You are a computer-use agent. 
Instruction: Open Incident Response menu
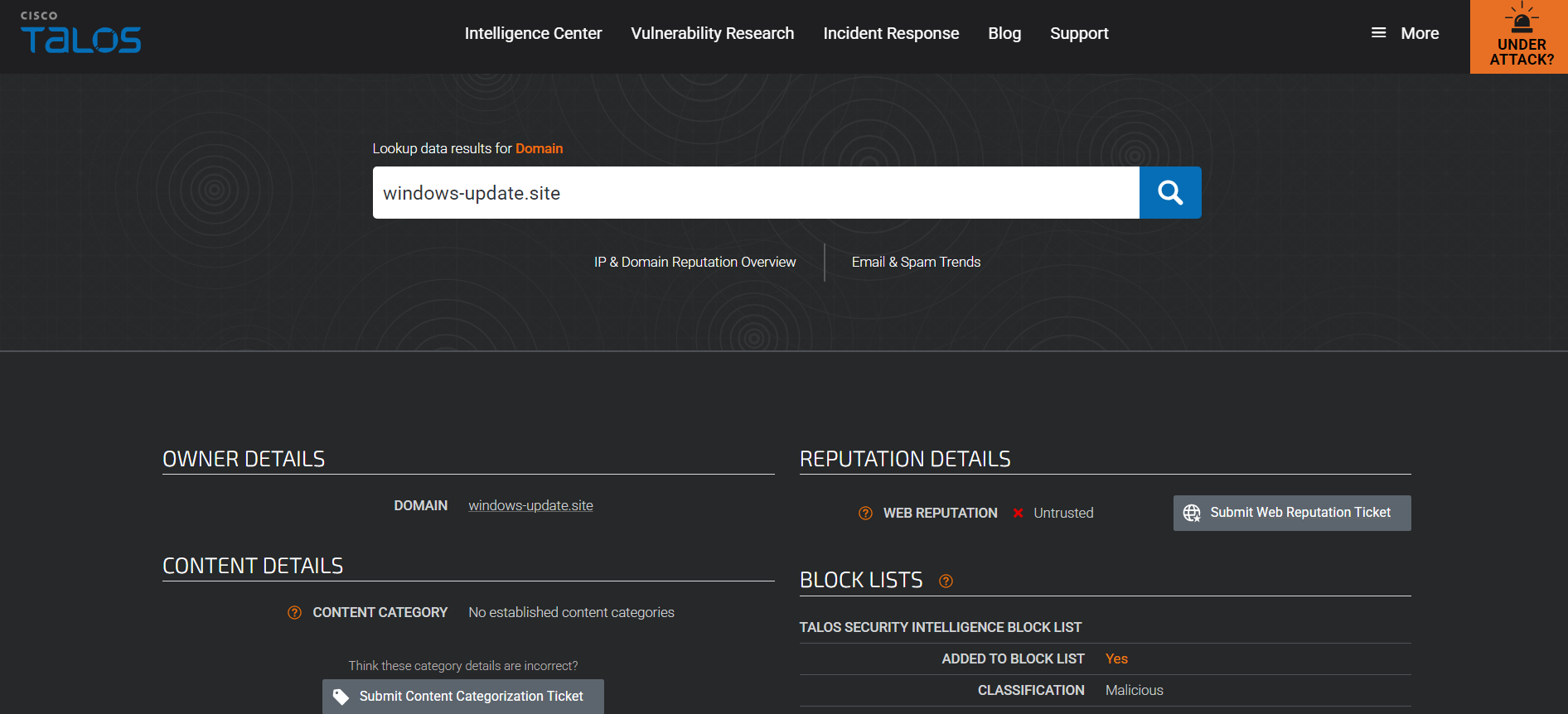point(891,33)
